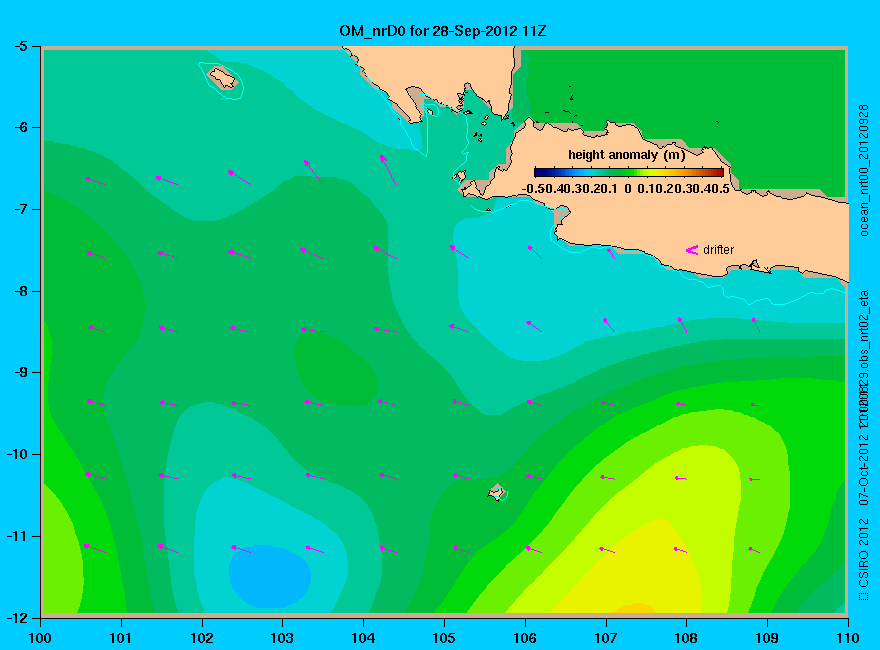Click latitude tick label "-8"

(20, 291)
